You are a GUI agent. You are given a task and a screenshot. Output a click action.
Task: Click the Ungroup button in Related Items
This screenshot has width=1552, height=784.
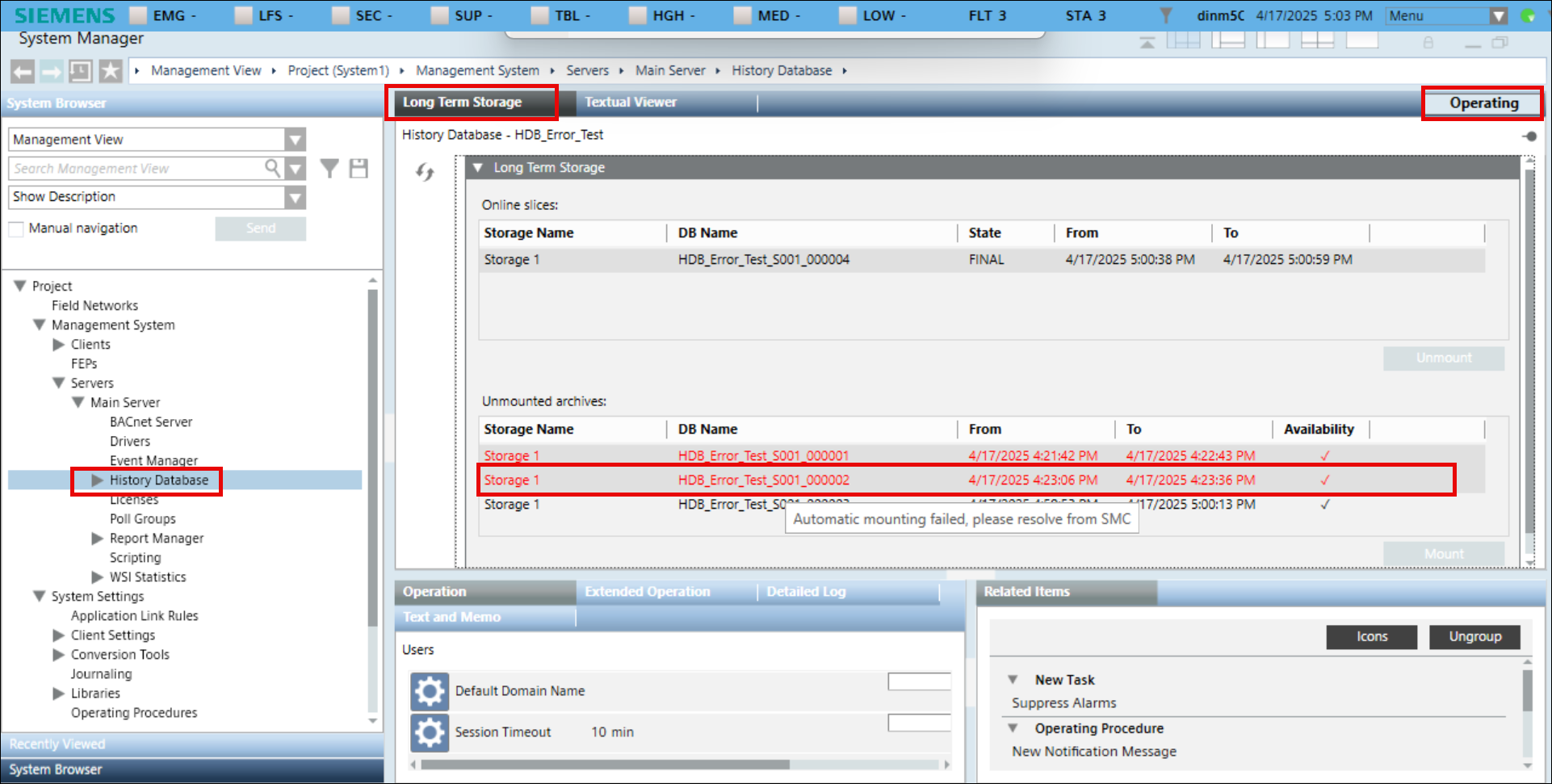(1474, 636)
